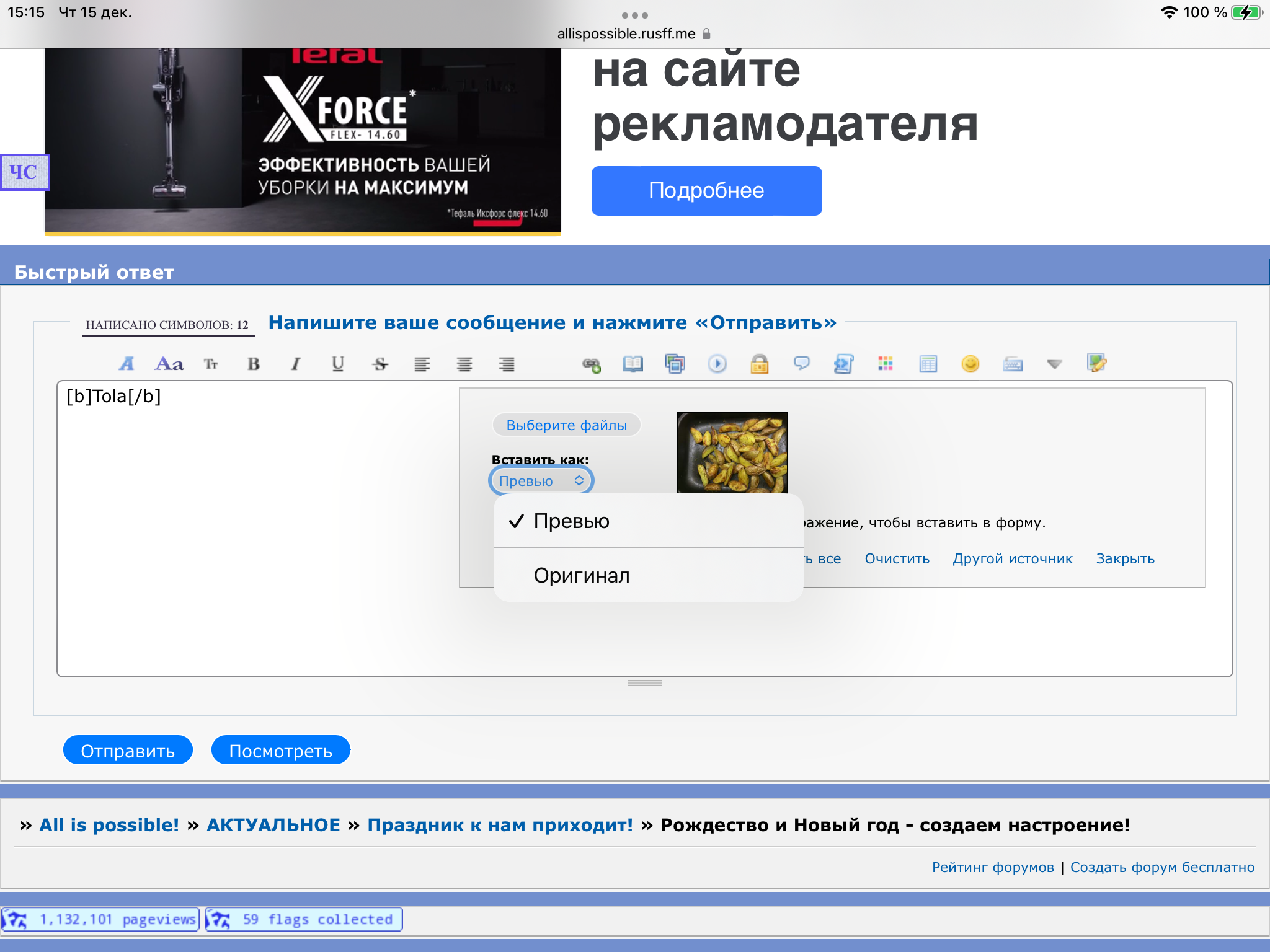Click the textarea resize handle

click(645, 683)
